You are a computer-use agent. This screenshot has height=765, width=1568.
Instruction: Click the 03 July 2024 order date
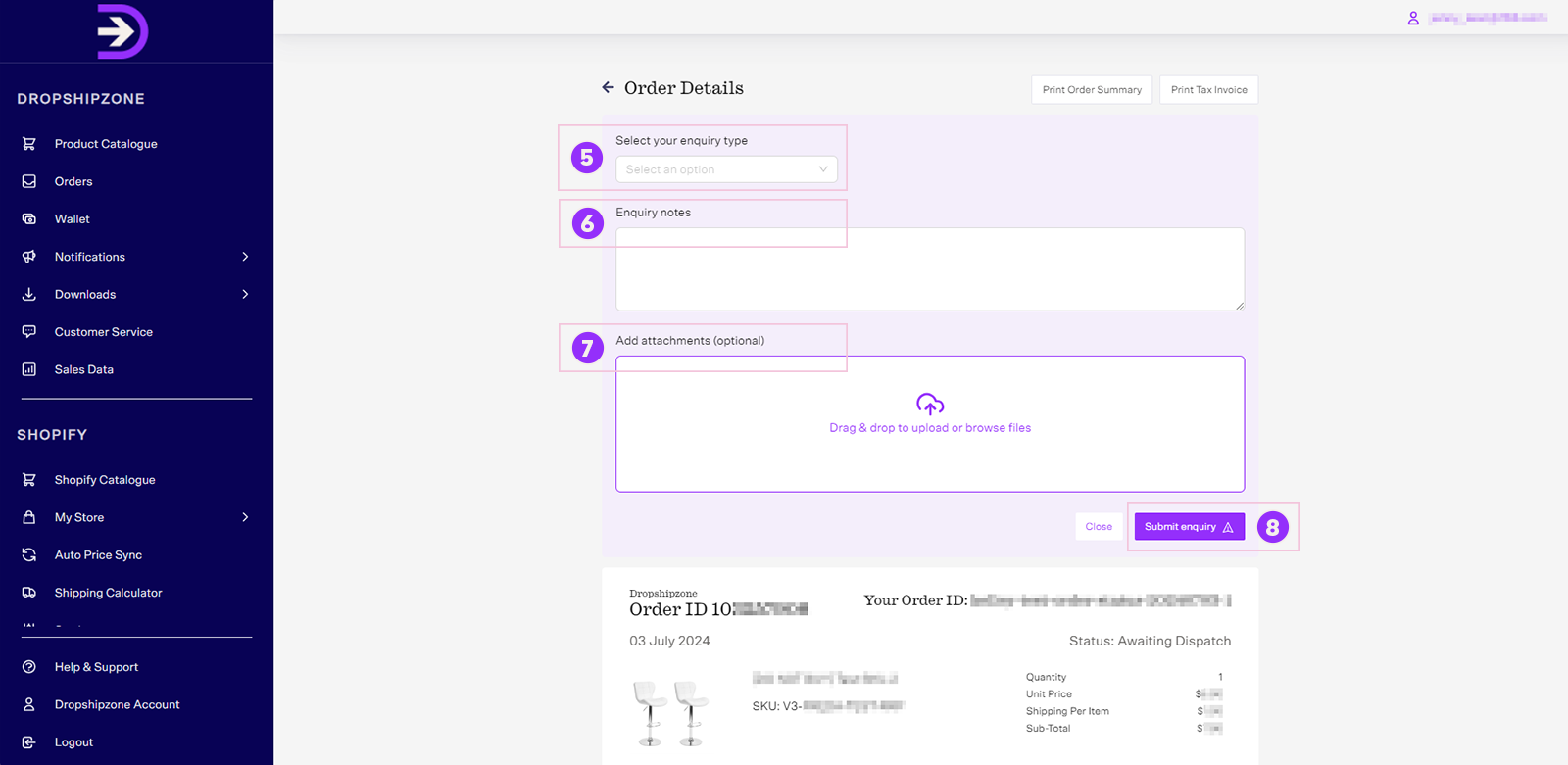(x=669, y=641)
